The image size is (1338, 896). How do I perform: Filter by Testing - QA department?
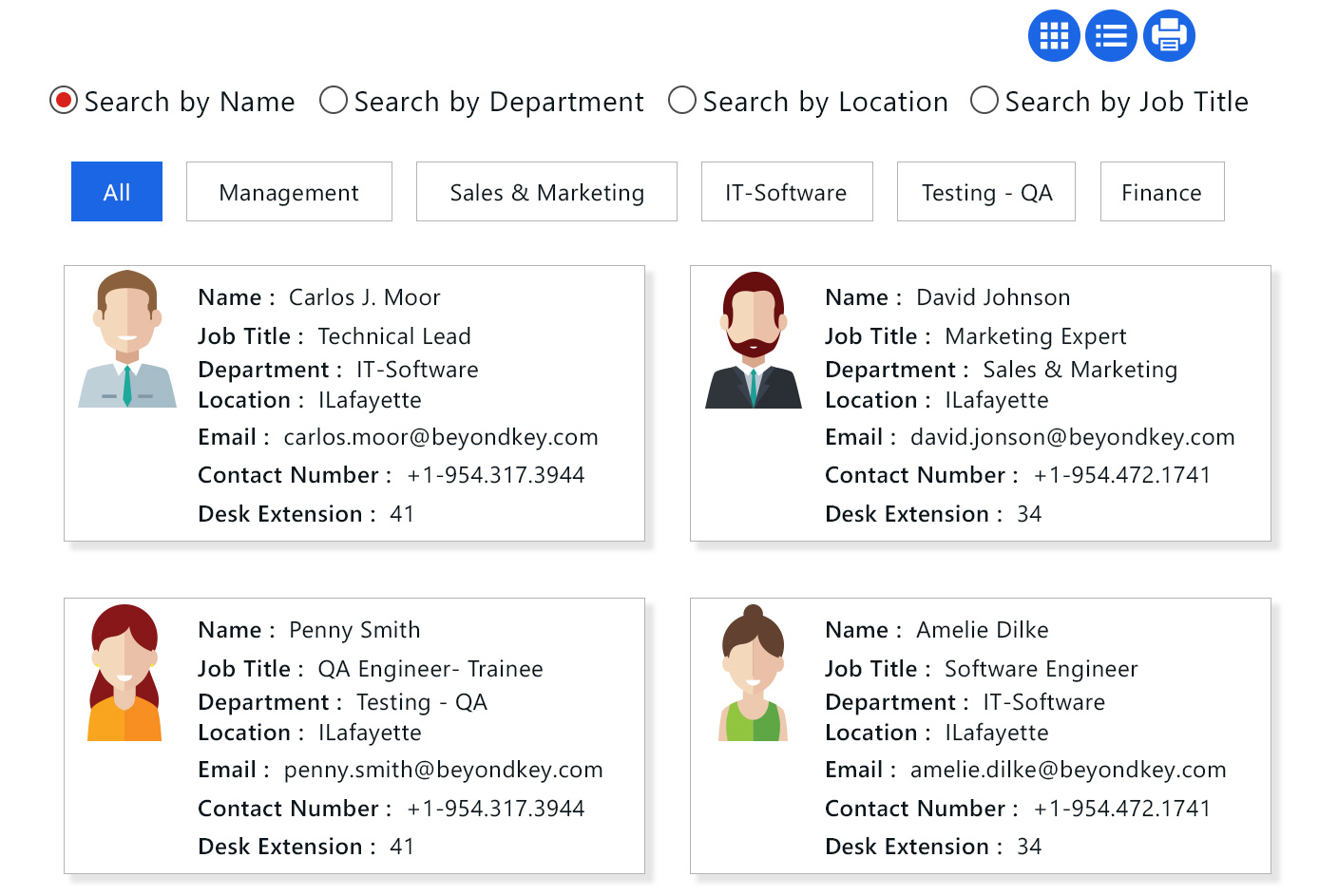coord(986,192)
